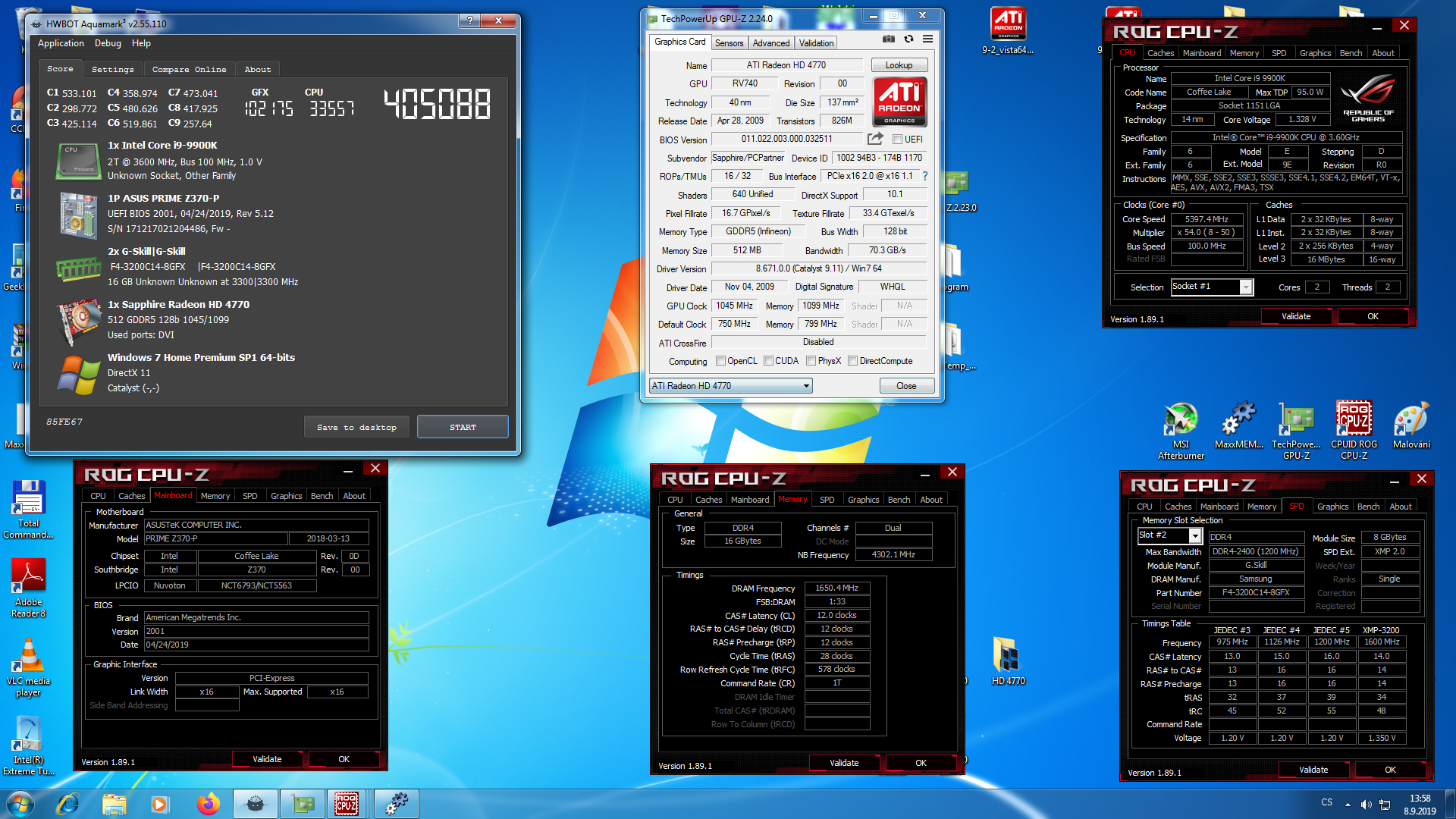
Task: Open CPUID ROG CPU-Z desktop icon
Action: (1354, 431)
